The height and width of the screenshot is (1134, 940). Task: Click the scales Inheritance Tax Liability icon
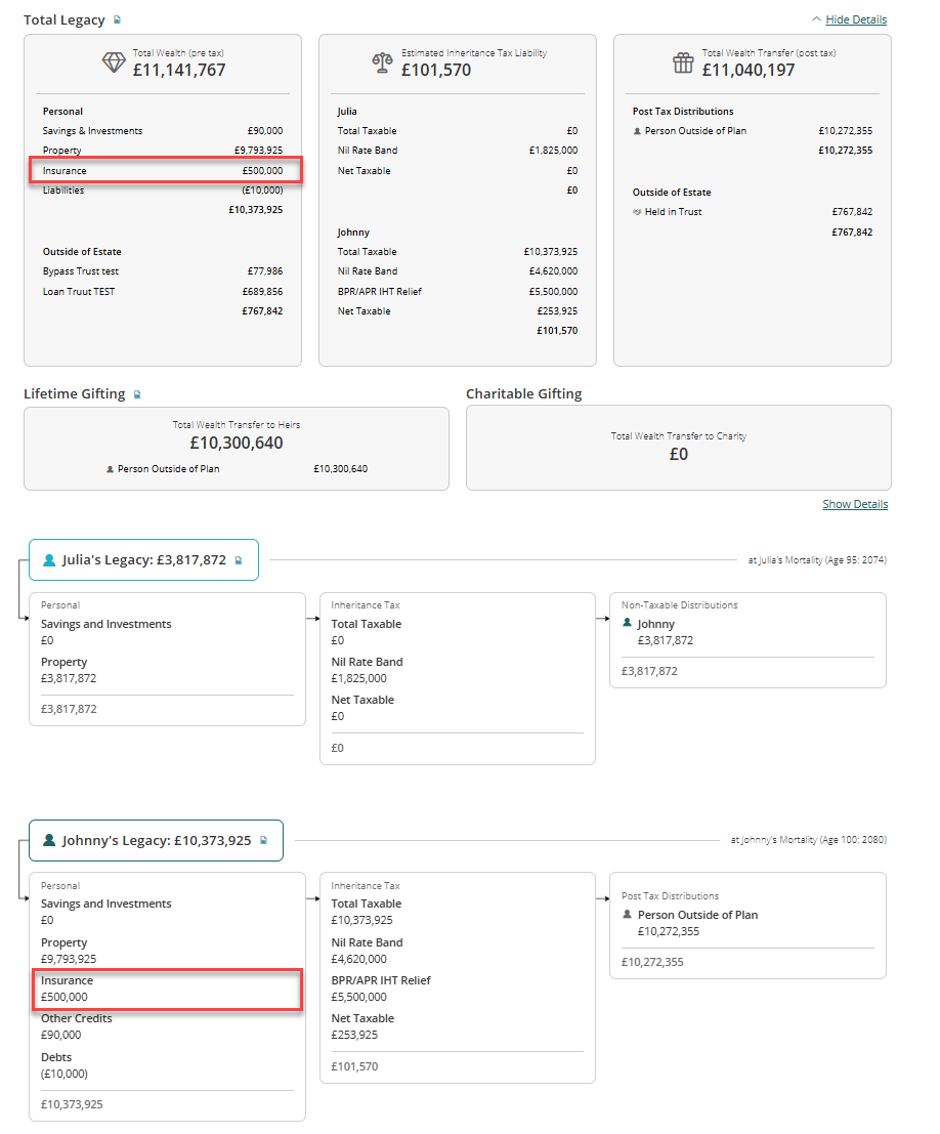coord(382,63)
